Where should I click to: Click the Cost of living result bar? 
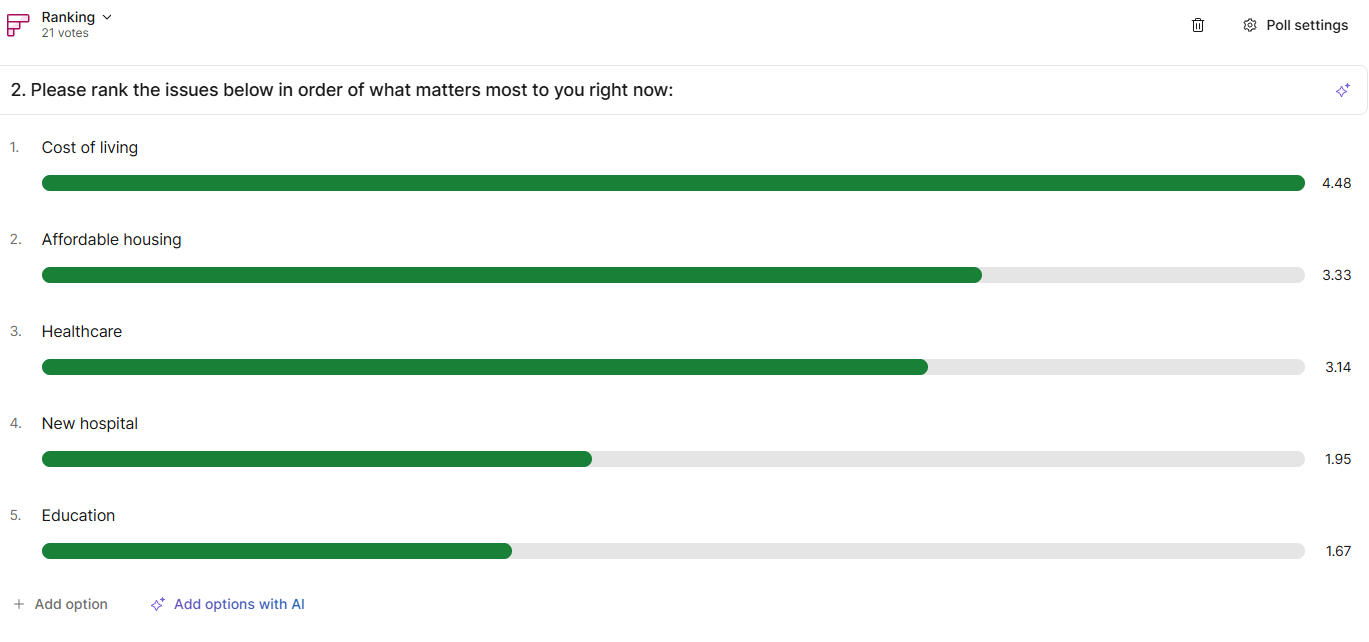coord(672,183)
